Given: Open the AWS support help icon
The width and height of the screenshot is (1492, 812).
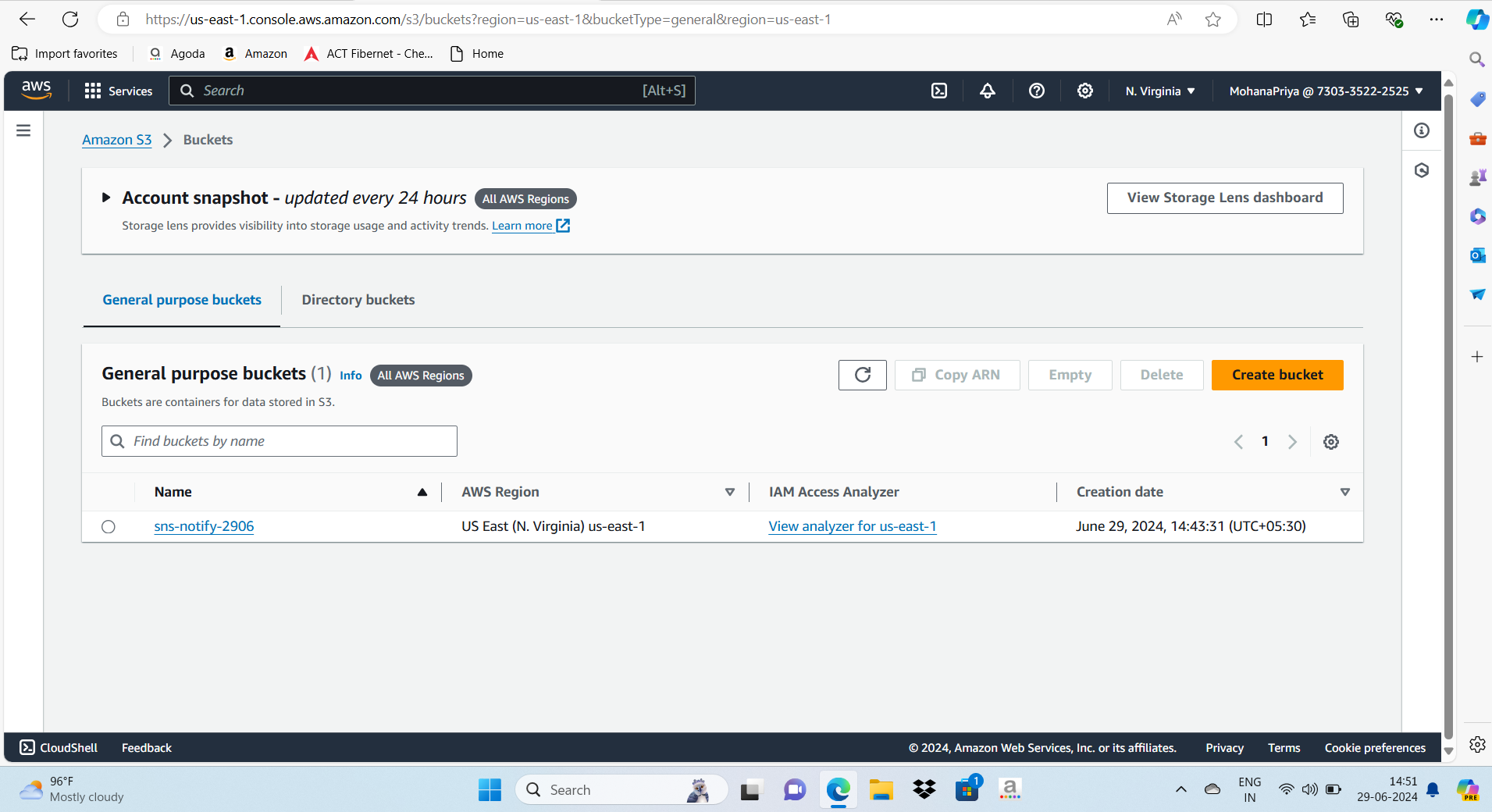Looking at the screenshot, I should pyautogui.click(x=1037, y=91).
